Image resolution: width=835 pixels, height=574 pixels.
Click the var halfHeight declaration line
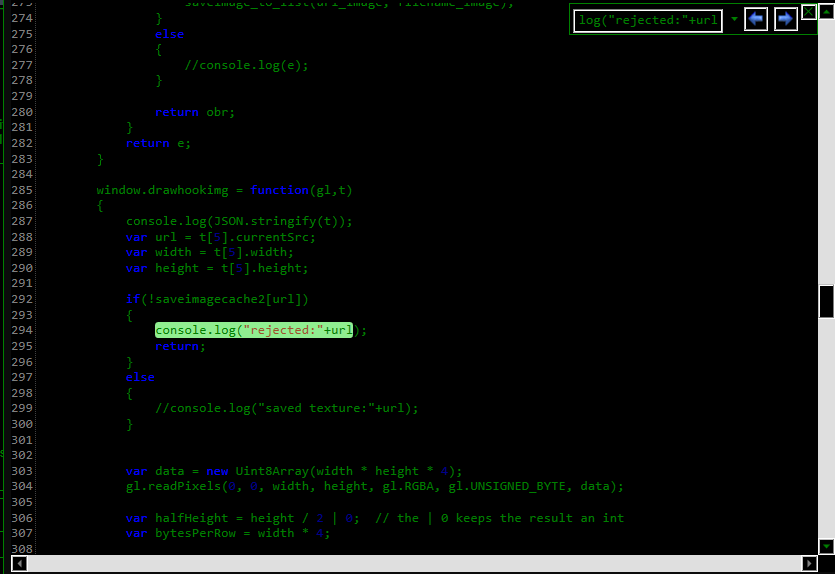pos(243,518)
